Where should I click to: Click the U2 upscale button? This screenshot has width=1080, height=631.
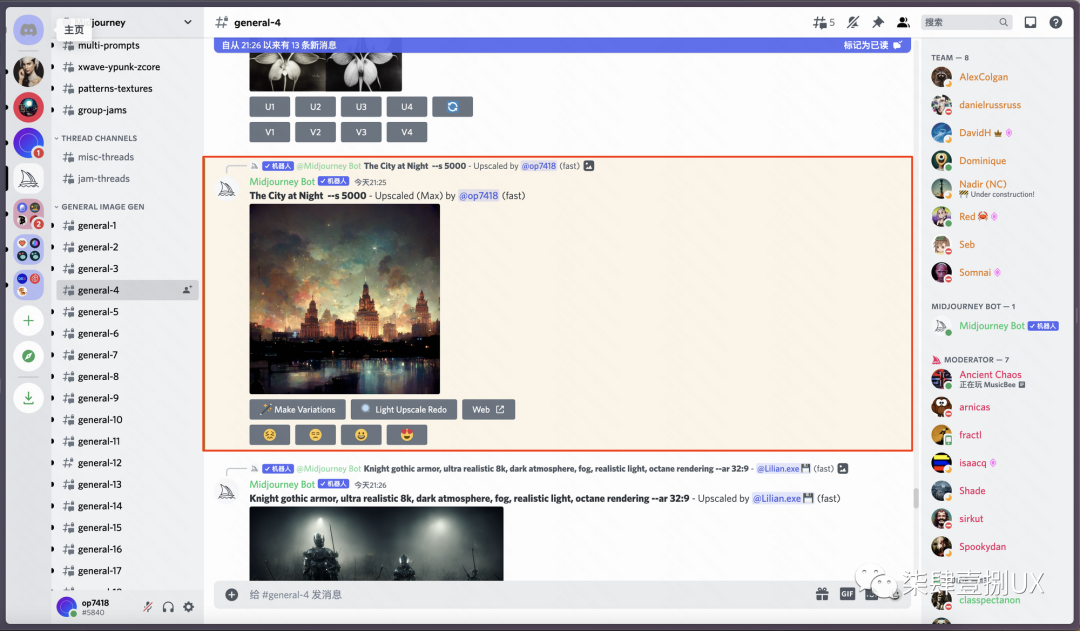pos(315,107)
